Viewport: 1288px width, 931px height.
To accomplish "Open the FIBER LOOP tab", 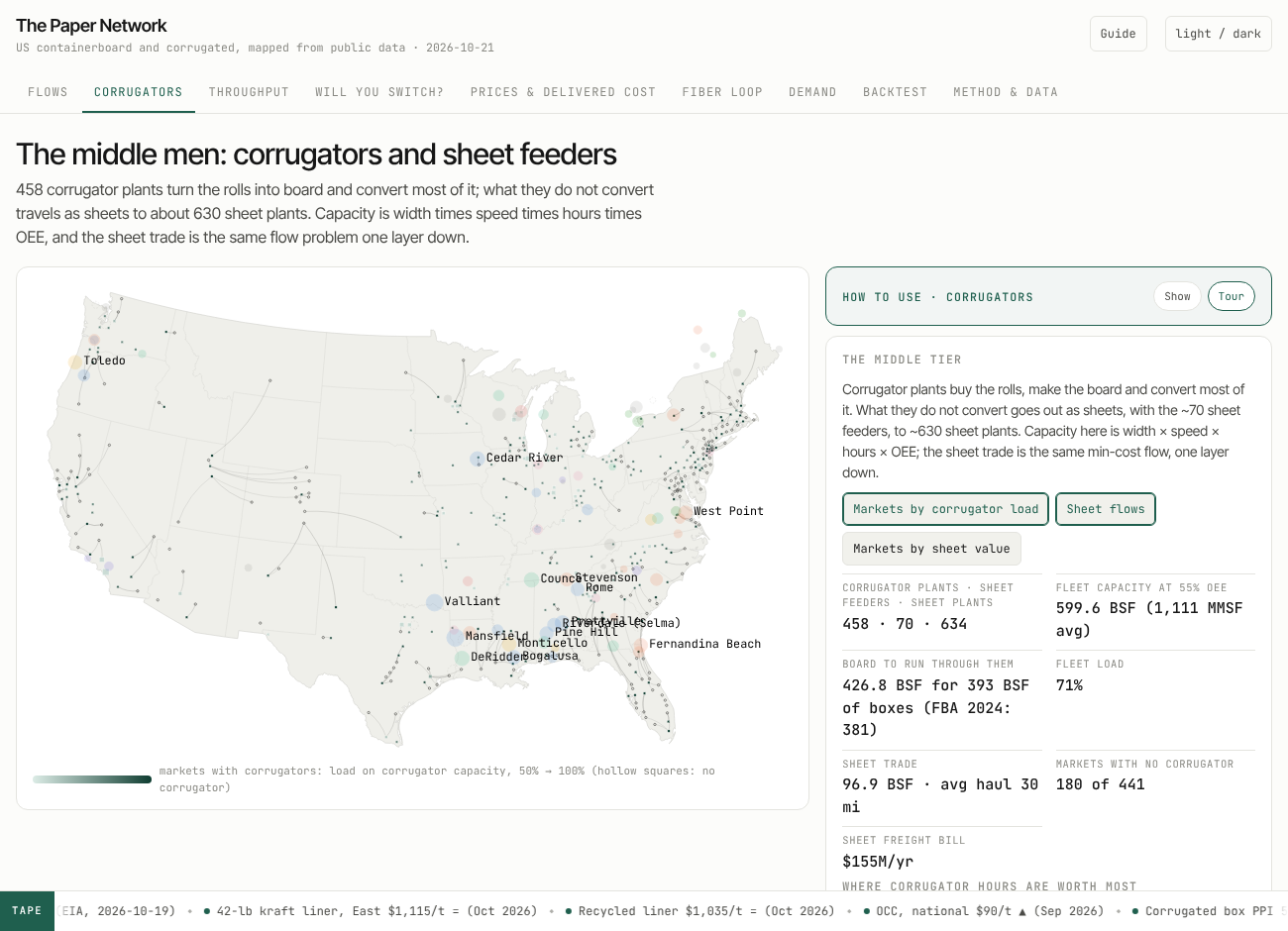I will coord(722,92).
